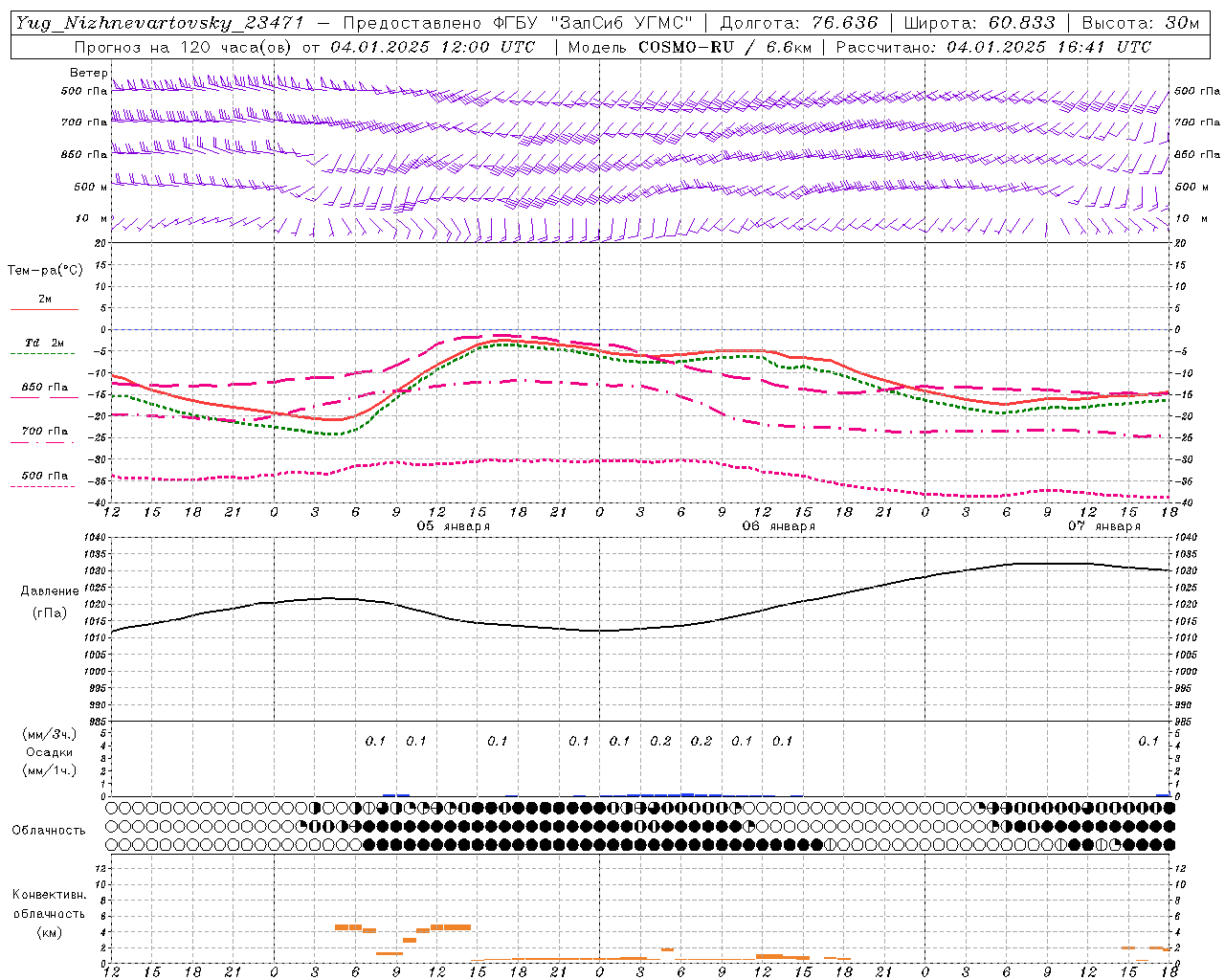Click the provider text ФГБУ "ЗапСиб УГМС"

pyautogui.click(x=590, y=23)
